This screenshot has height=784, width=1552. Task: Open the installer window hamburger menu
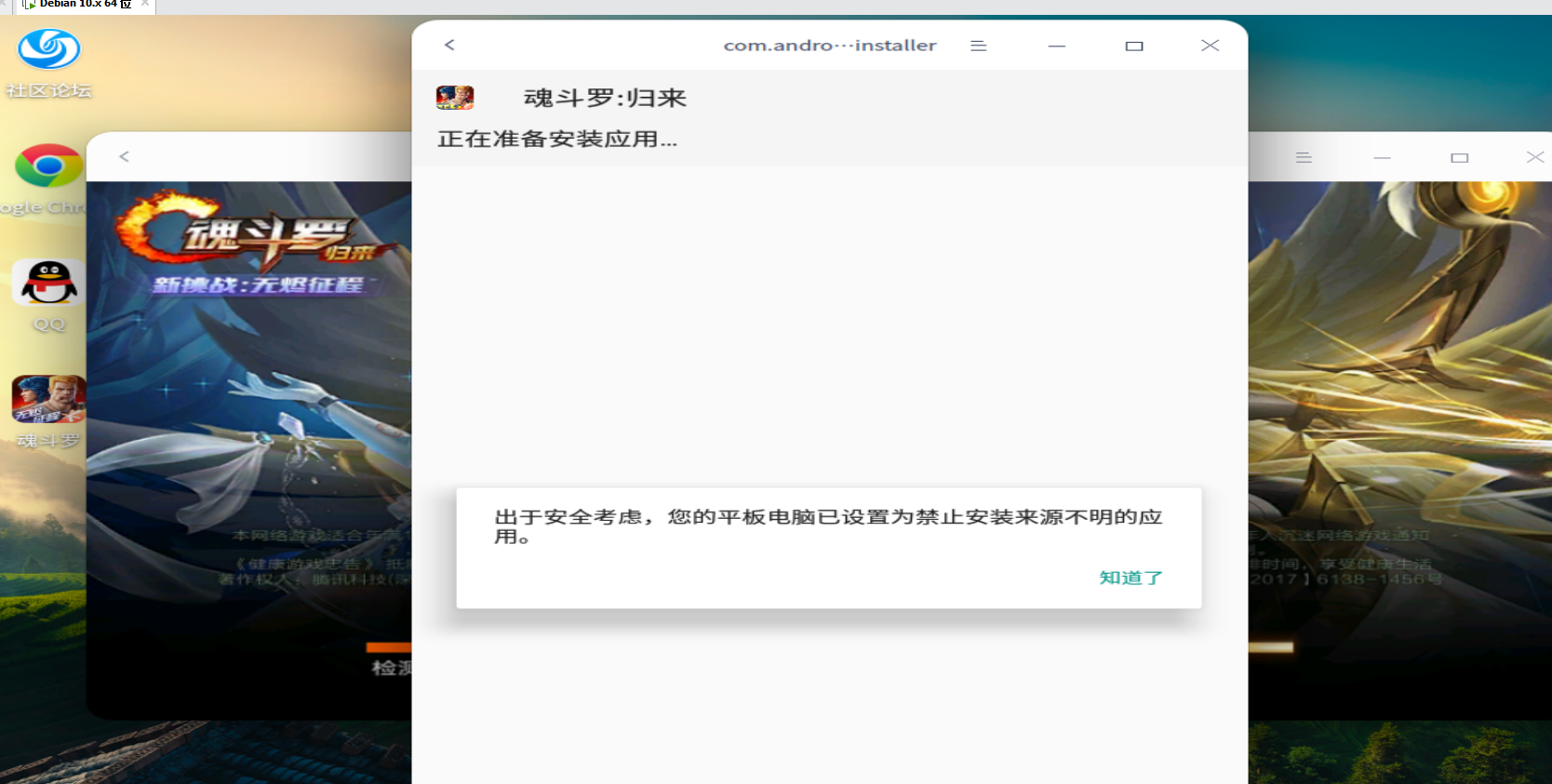pyautogui.click(x=978, y=46)
